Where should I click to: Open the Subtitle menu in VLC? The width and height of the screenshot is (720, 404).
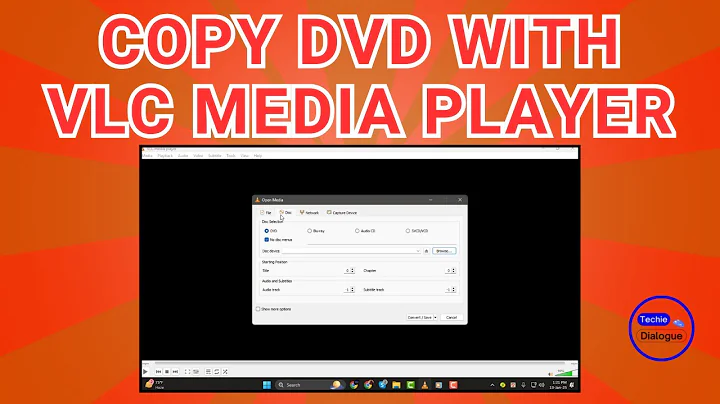click(214, 156)
